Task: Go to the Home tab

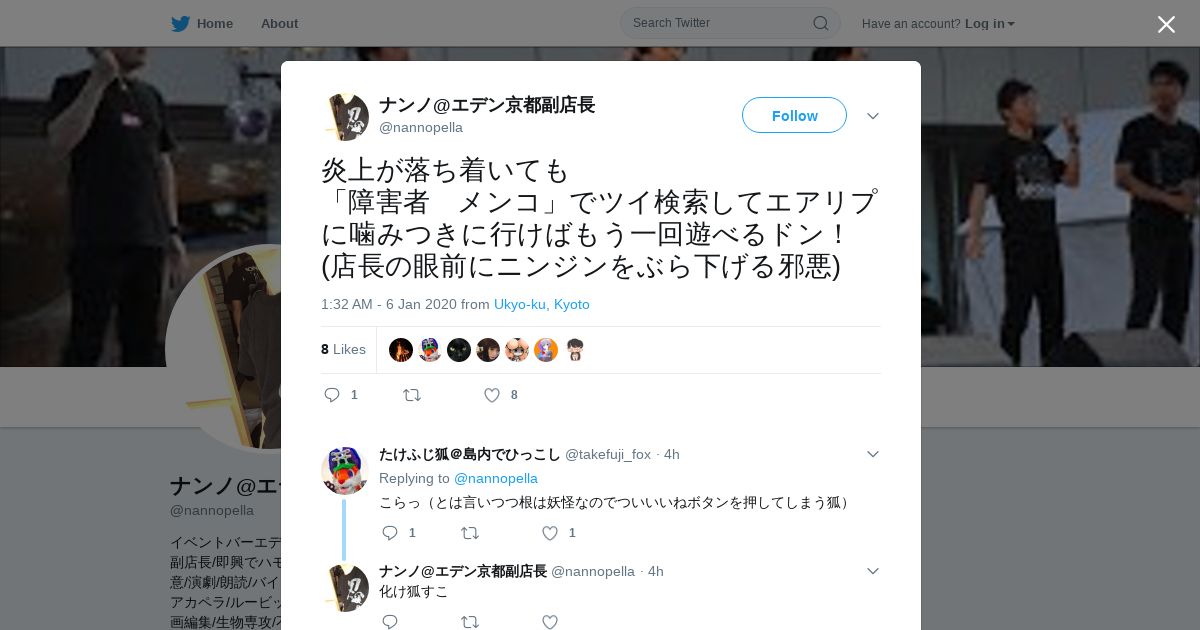Action: tap(214, 23)
